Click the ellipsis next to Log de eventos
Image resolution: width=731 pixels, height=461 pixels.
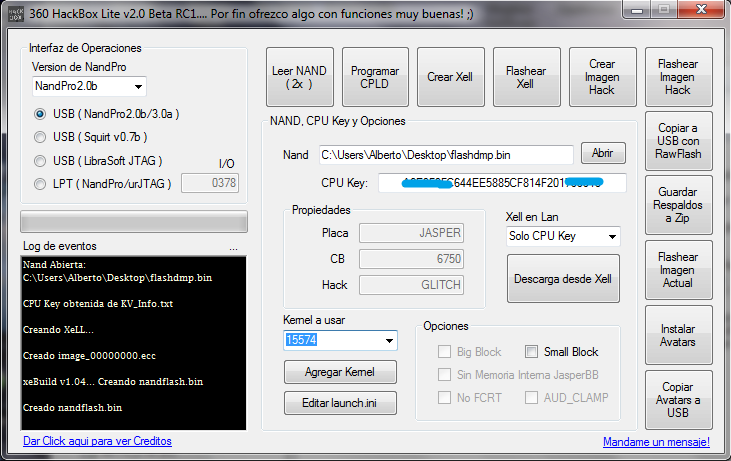point(234,249)
